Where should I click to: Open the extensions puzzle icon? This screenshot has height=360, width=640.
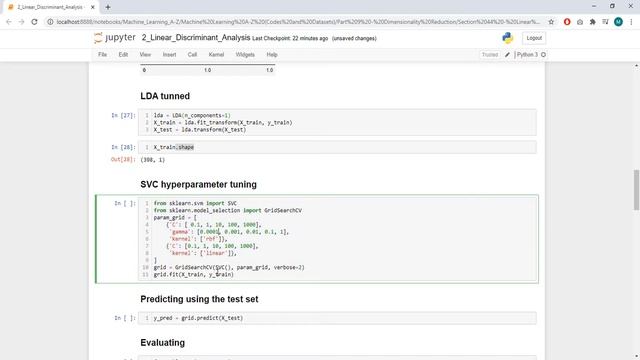tap(593, 22)
